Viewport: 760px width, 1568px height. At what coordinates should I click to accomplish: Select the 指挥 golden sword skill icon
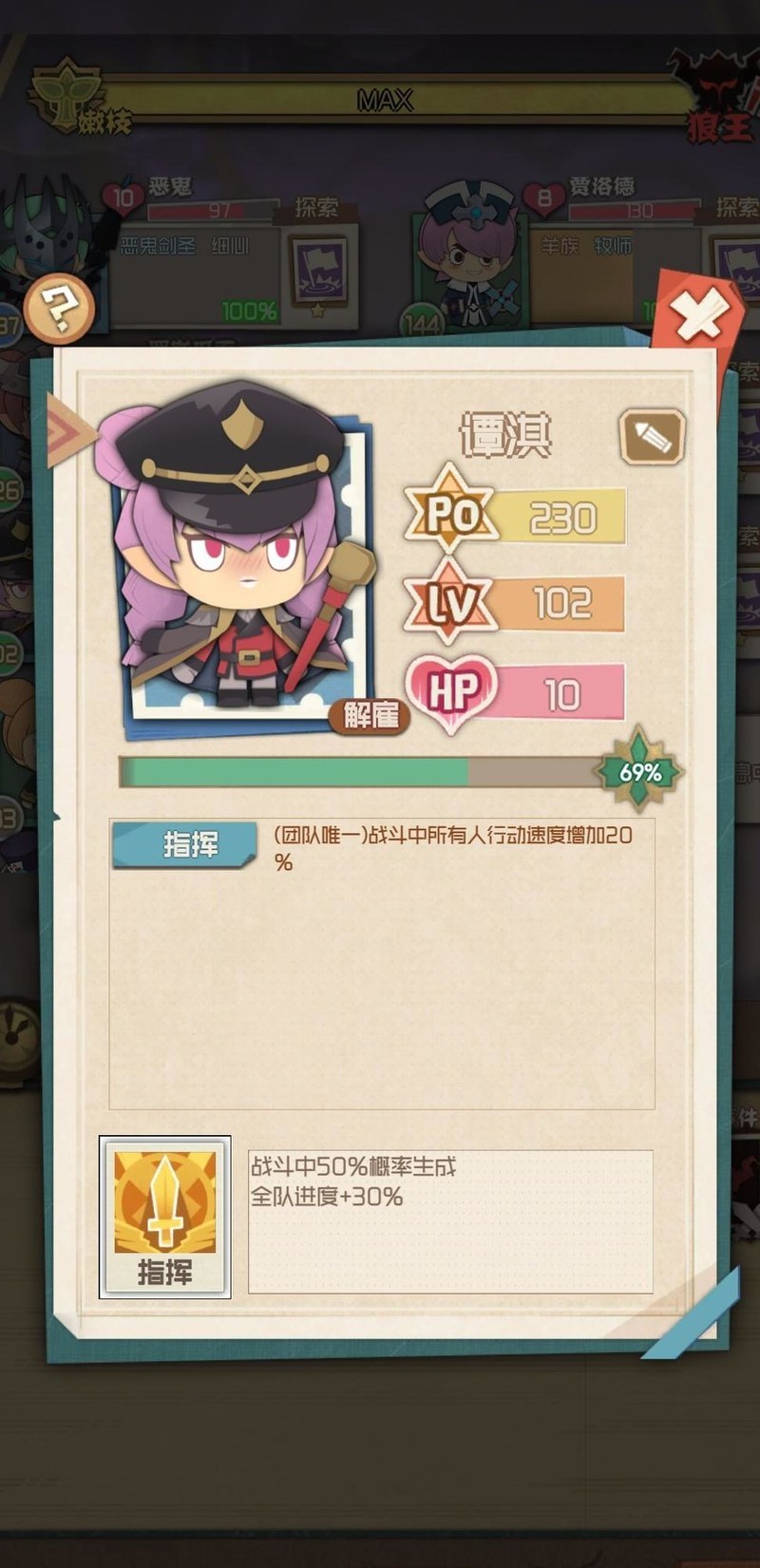(165, 1218)
